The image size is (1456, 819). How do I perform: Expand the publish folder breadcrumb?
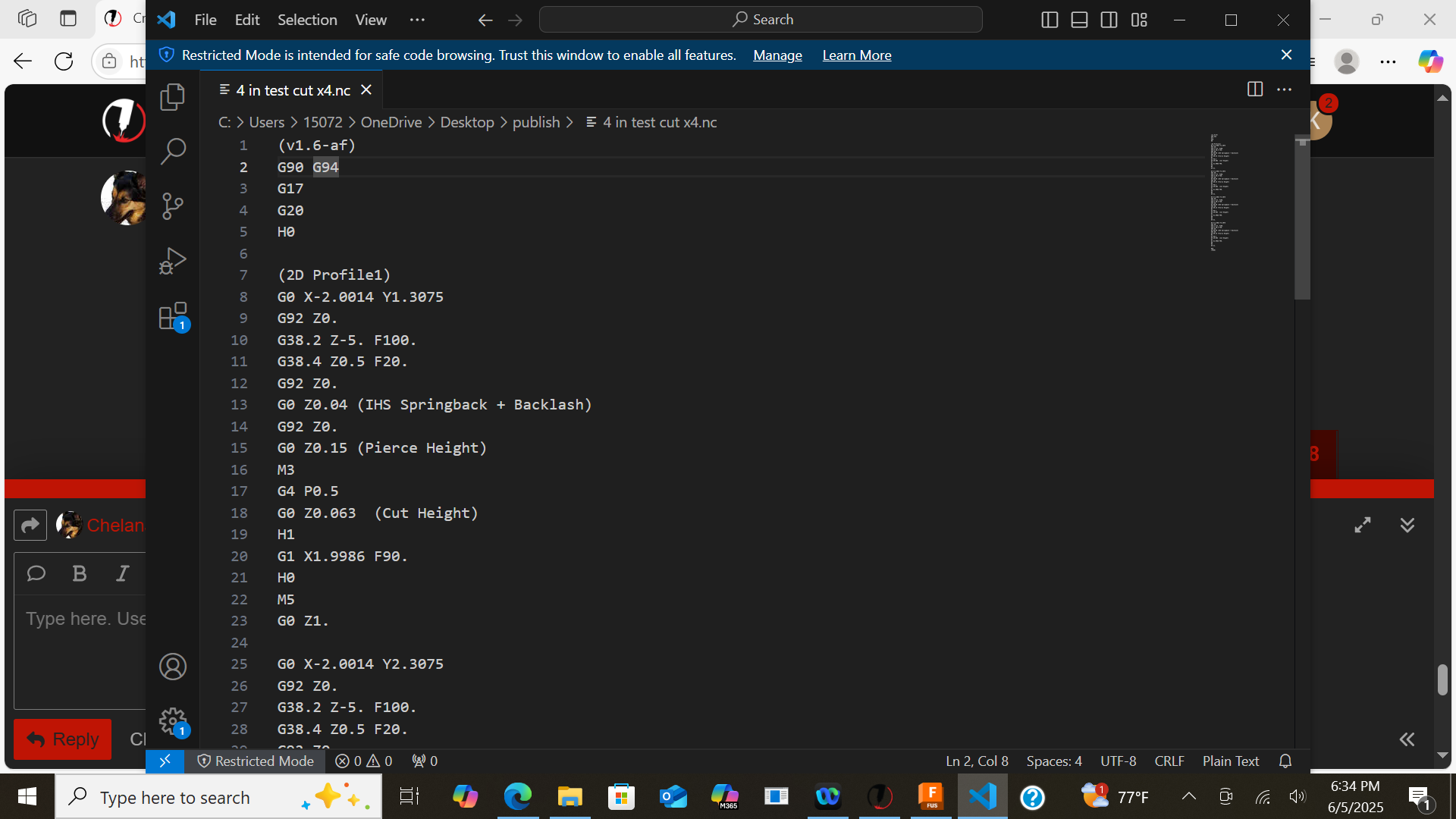coord(535,122)
